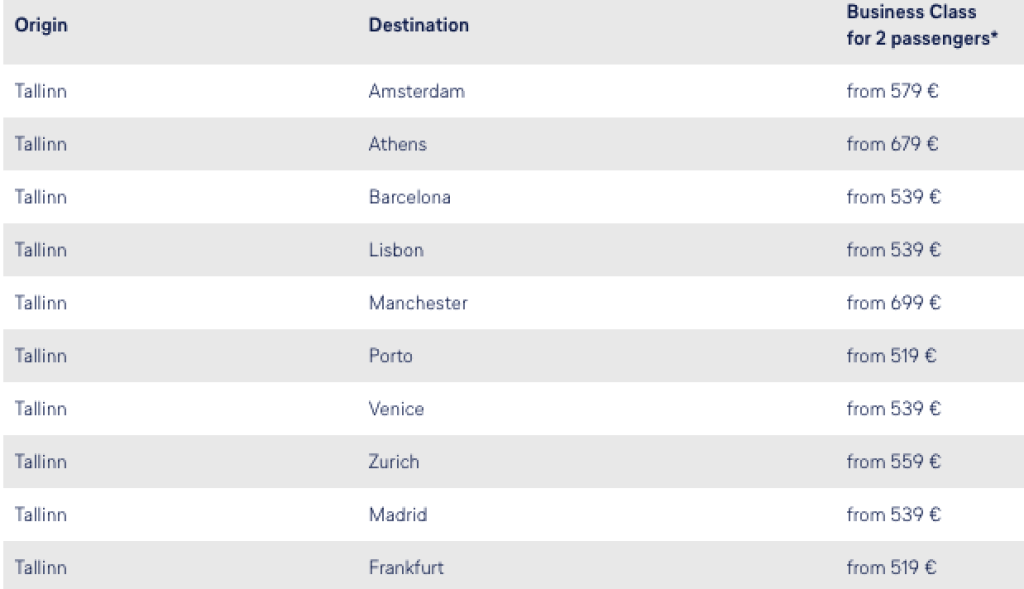Click the Frankfurt destination text
This screenshot has height=589, width=1024.
click(x=406, y=568)
